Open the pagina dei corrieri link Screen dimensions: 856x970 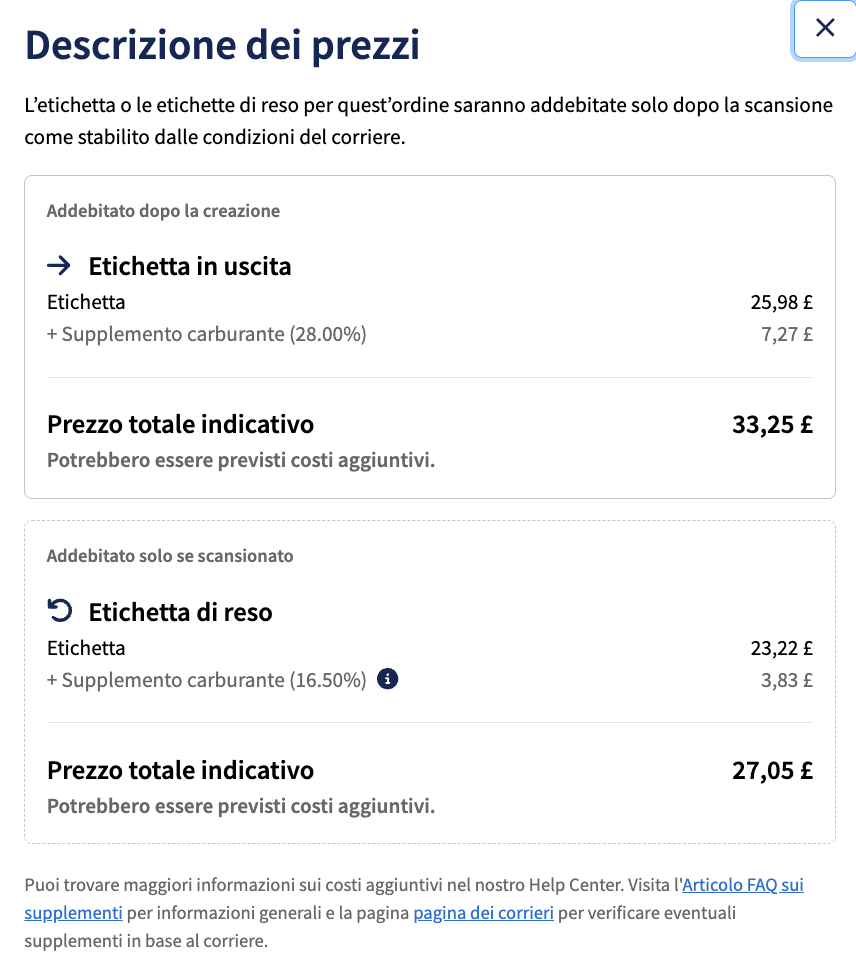tap(484, 912)
